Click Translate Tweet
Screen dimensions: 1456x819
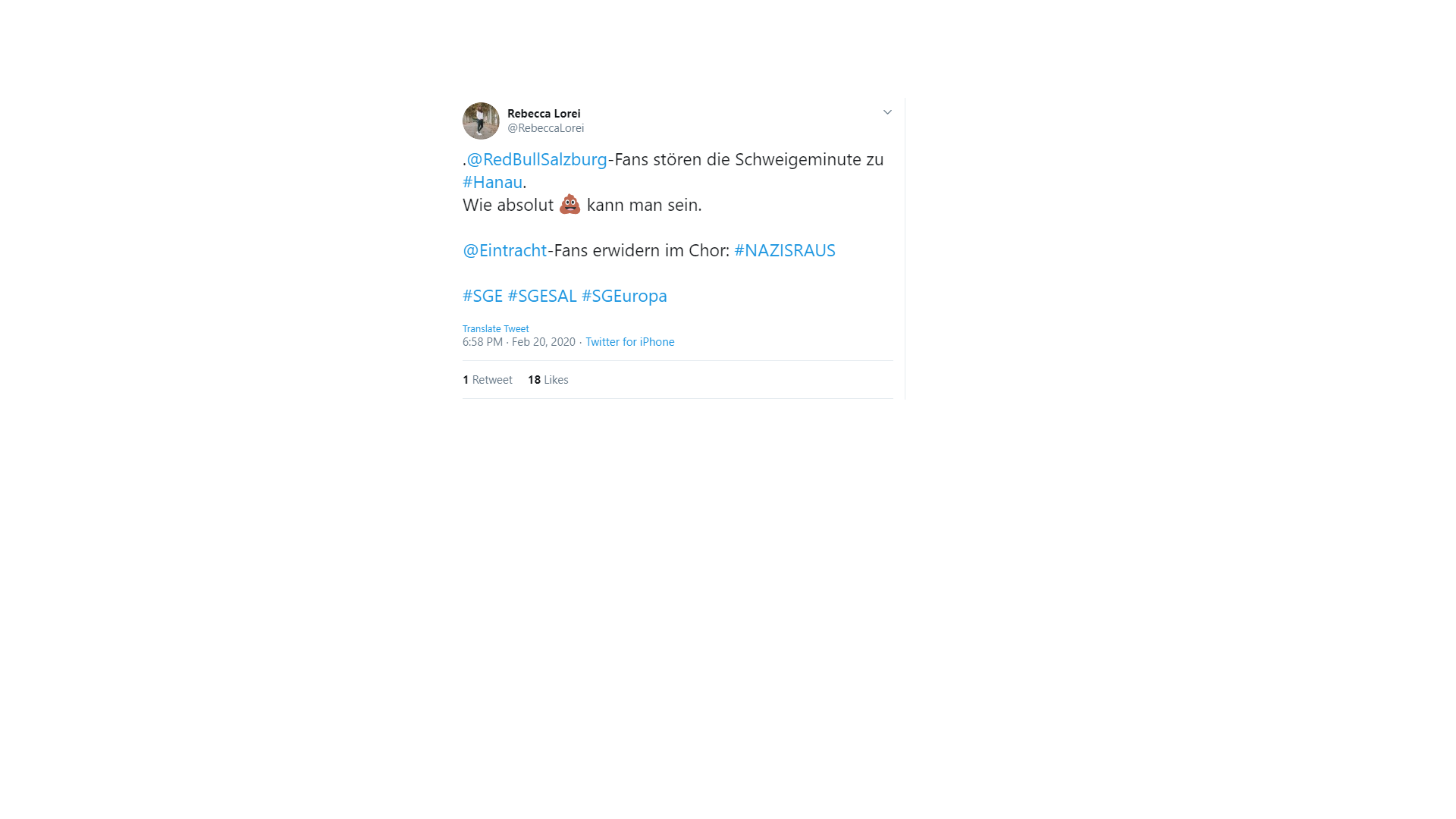coord(496,328)
